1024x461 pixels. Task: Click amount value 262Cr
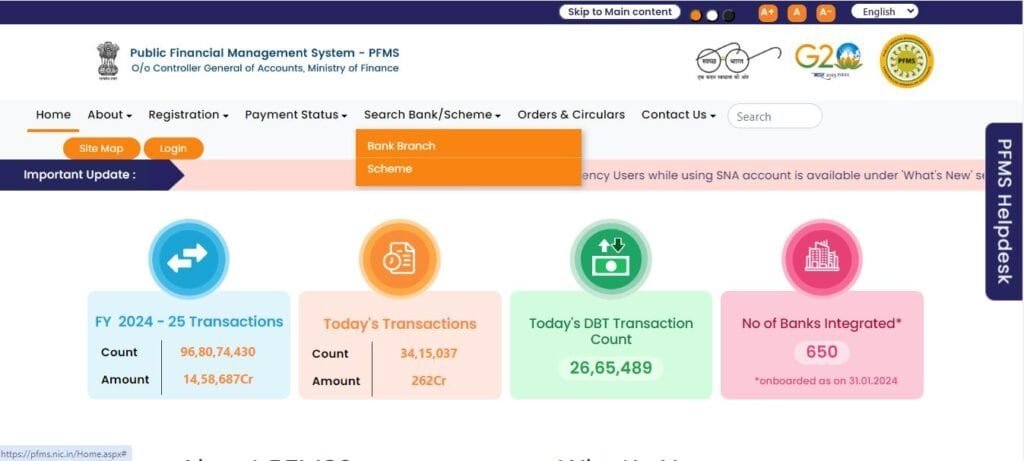pyautogui.click(x=428, y=381)
